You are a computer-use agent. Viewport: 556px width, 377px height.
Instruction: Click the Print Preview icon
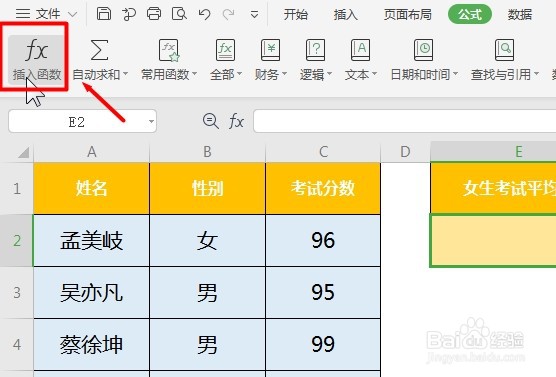point(179,14)
